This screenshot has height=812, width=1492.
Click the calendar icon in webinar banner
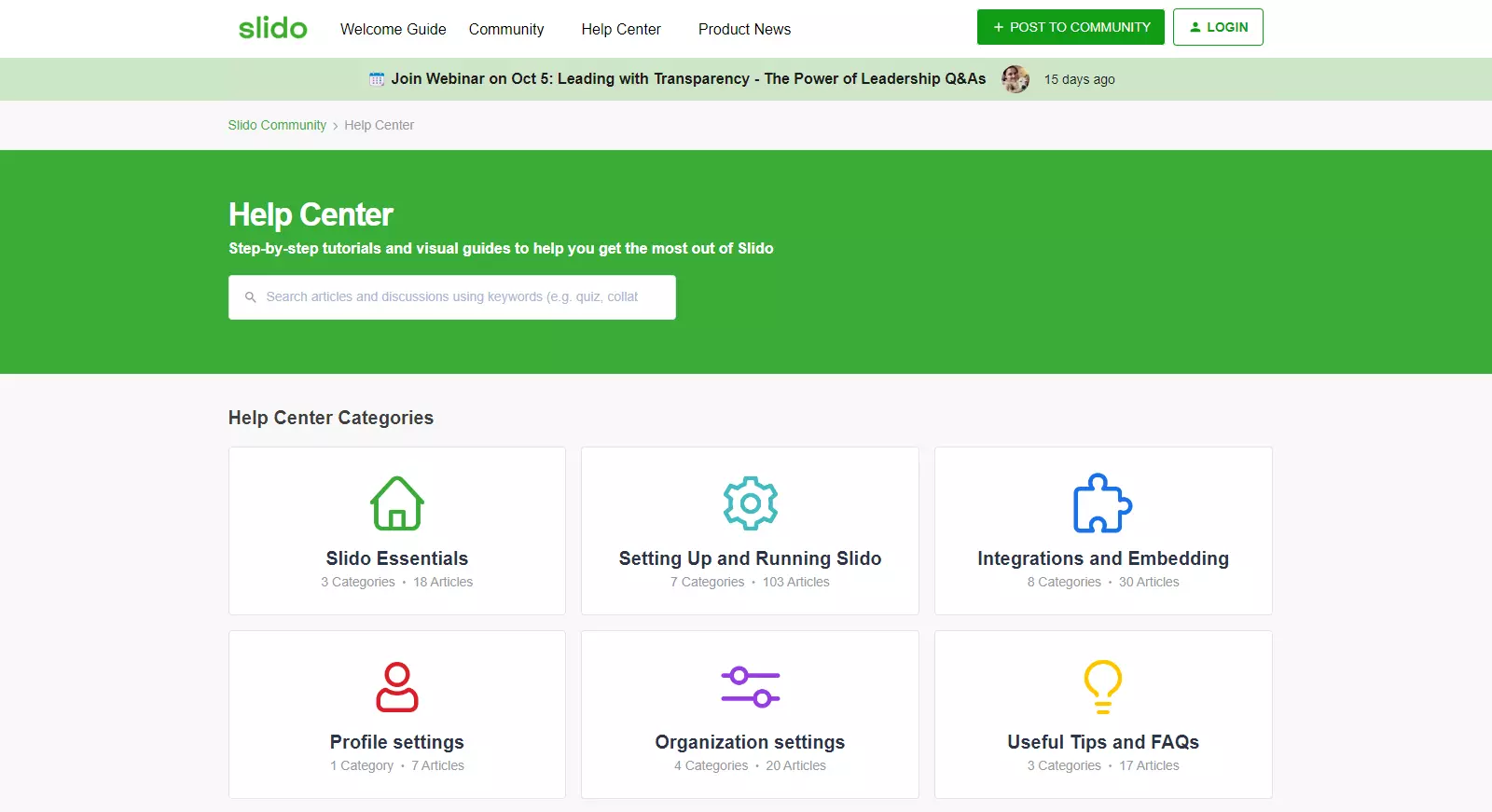(377, 79)
